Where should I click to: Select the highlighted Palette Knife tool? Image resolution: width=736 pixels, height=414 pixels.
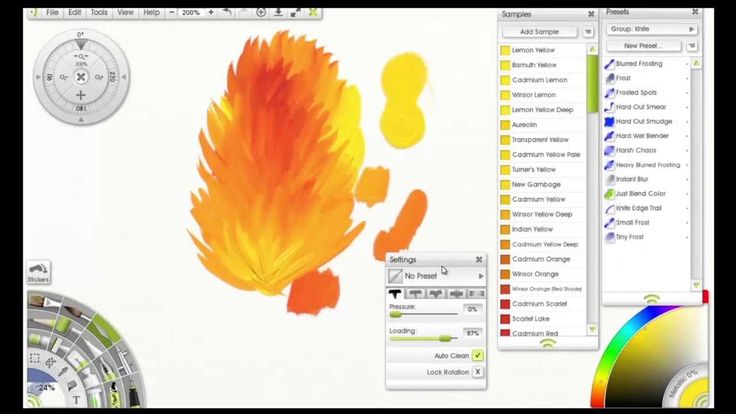(107, 329)
